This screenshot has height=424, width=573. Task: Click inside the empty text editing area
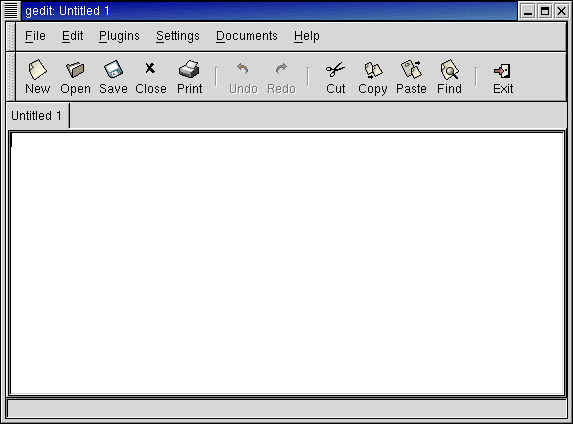click(x=287, y=263)
